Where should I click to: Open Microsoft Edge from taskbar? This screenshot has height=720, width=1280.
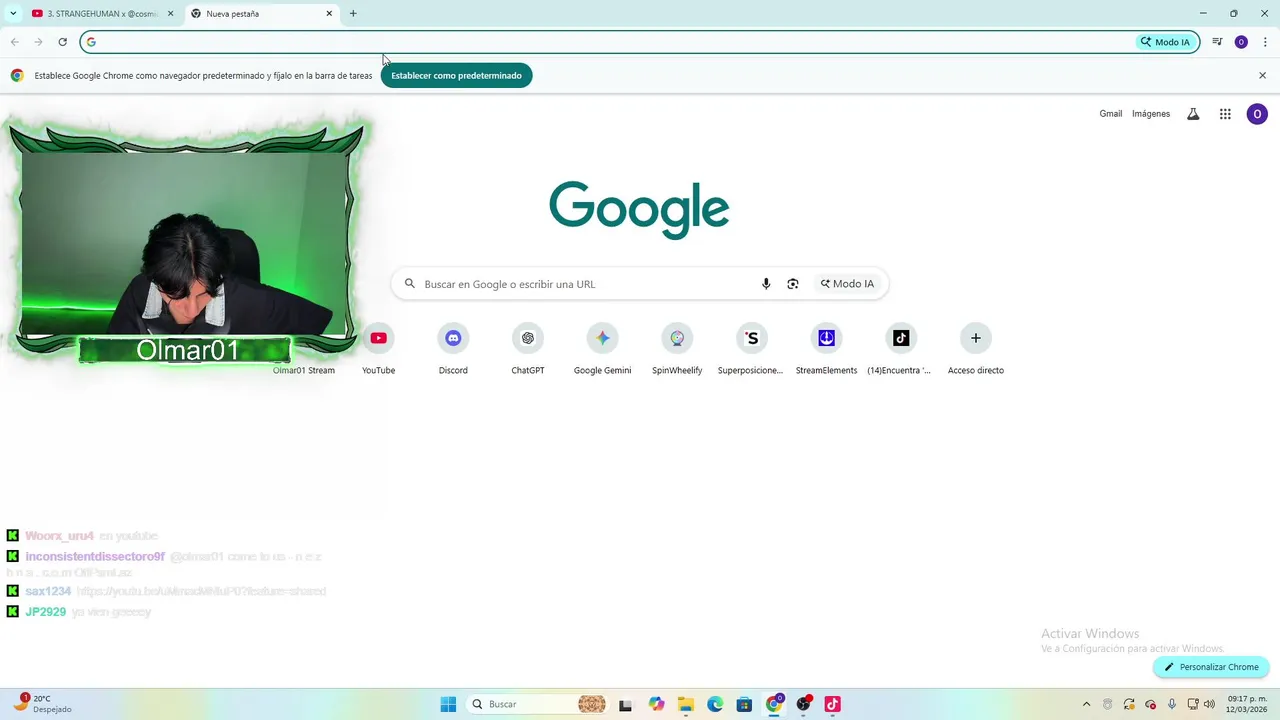click(x=715, y=704)
